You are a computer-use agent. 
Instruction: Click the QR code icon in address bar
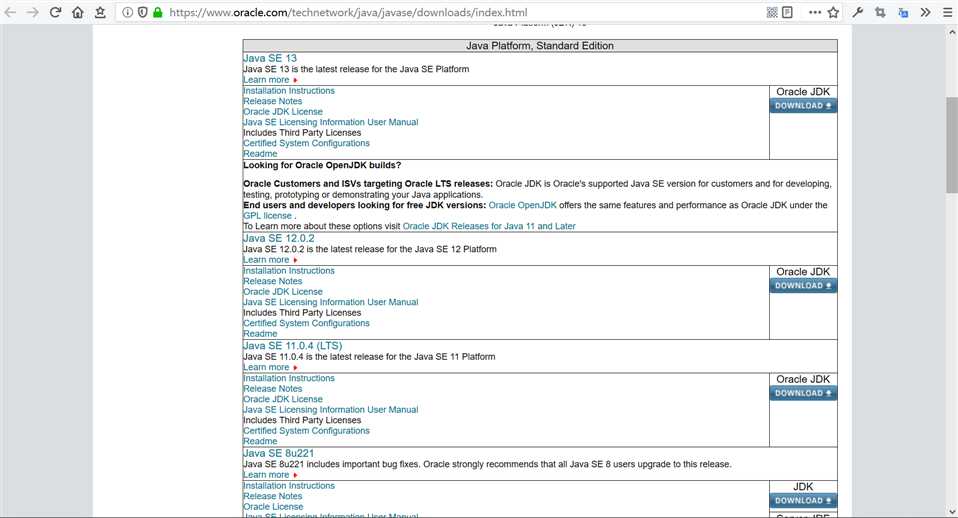click(772, 12)
